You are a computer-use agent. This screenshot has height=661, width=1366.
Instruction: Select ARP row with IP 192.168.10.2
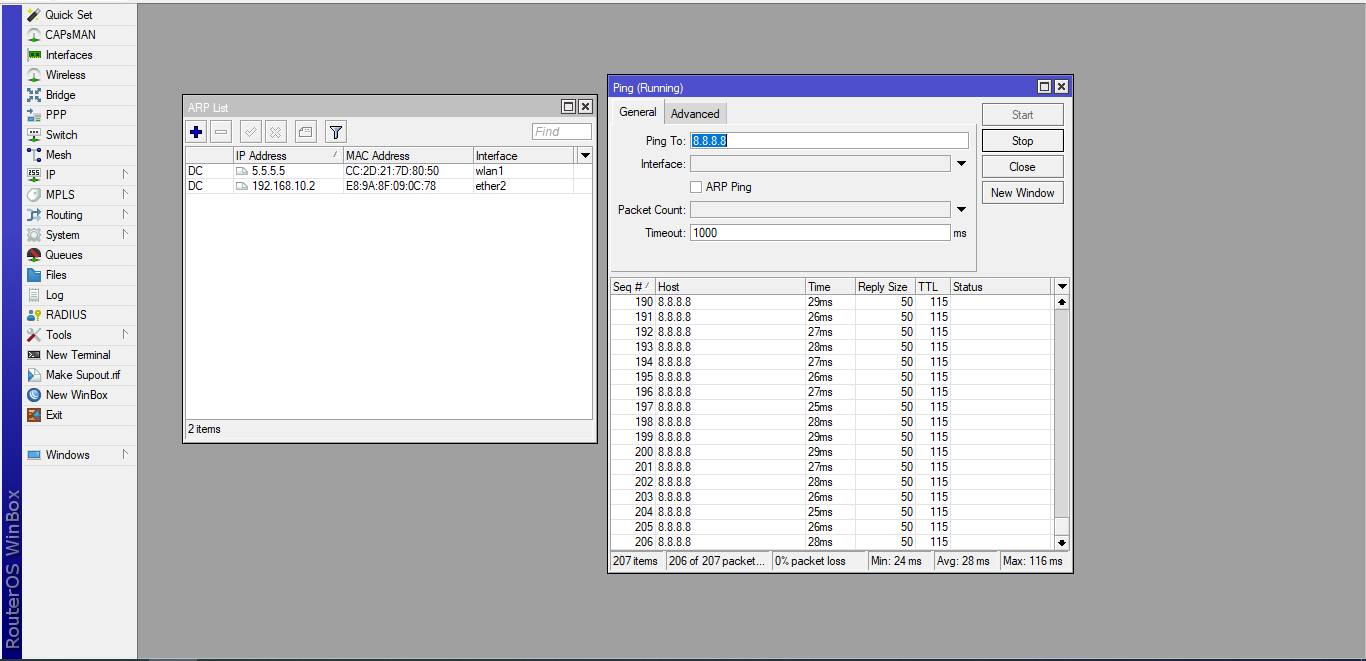coord(388,186)
